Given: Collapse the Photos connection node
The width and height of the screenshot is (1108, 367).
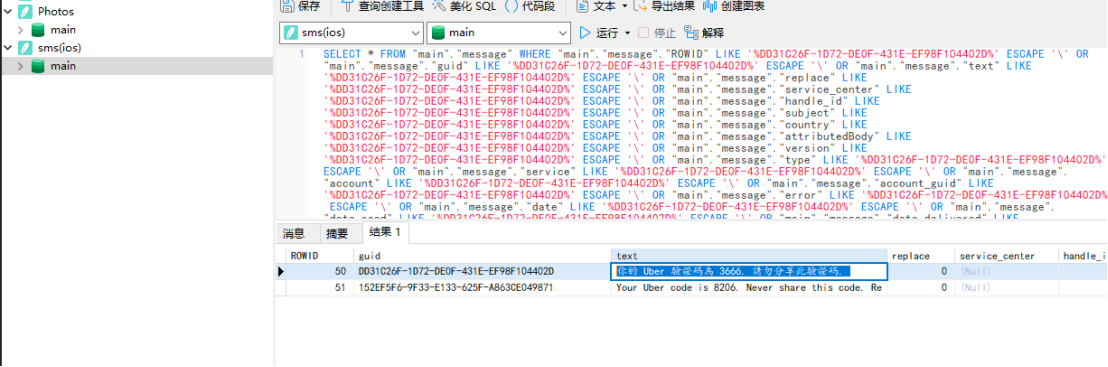Looking at the screenshot, I should coord(8,11).
